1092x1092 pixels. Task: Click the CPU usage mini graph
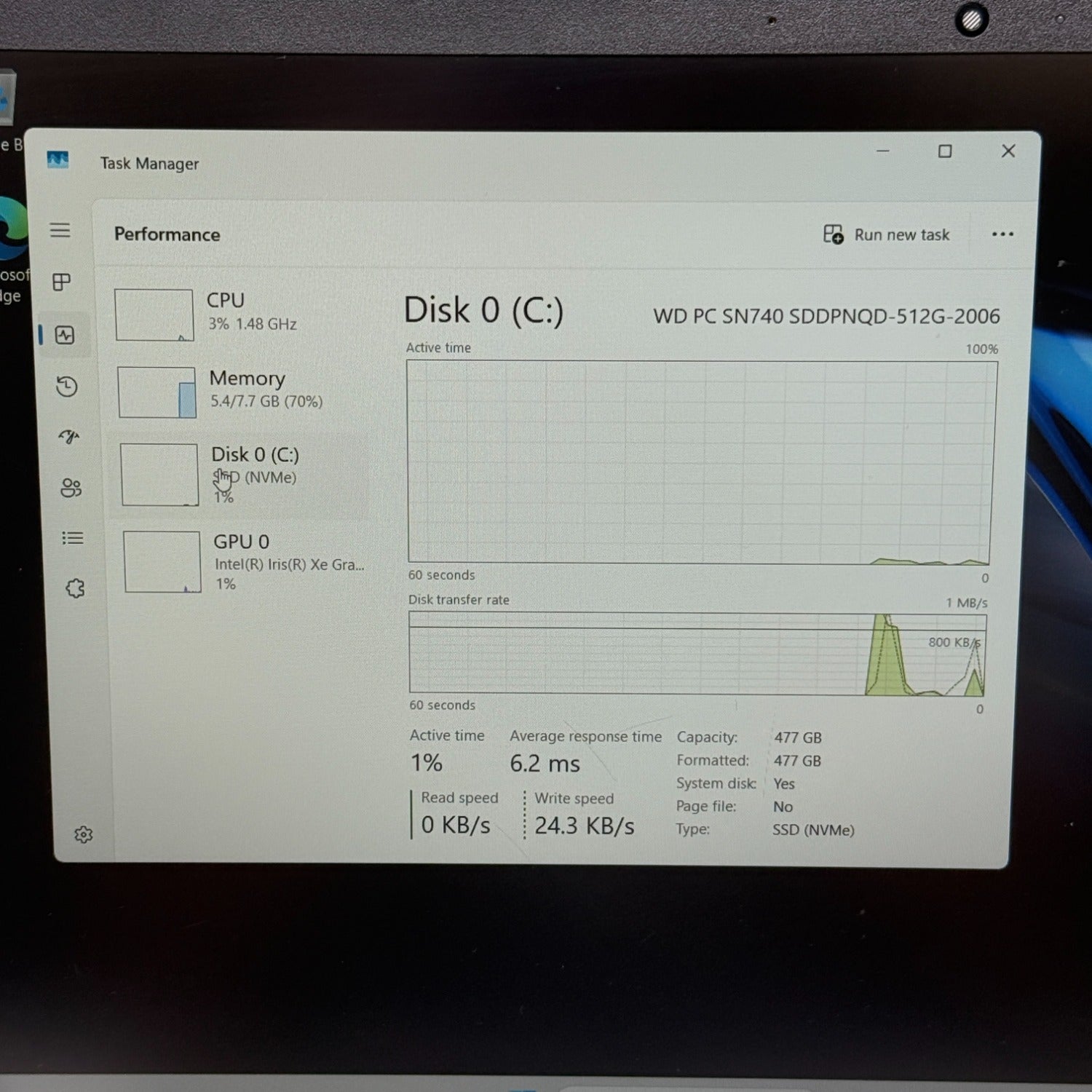click(x=154, y=315)
